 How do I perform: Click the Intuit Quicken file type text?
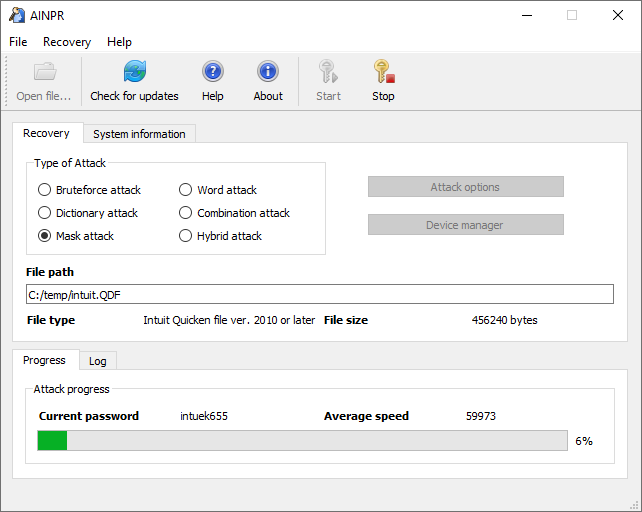click(229, 320)
